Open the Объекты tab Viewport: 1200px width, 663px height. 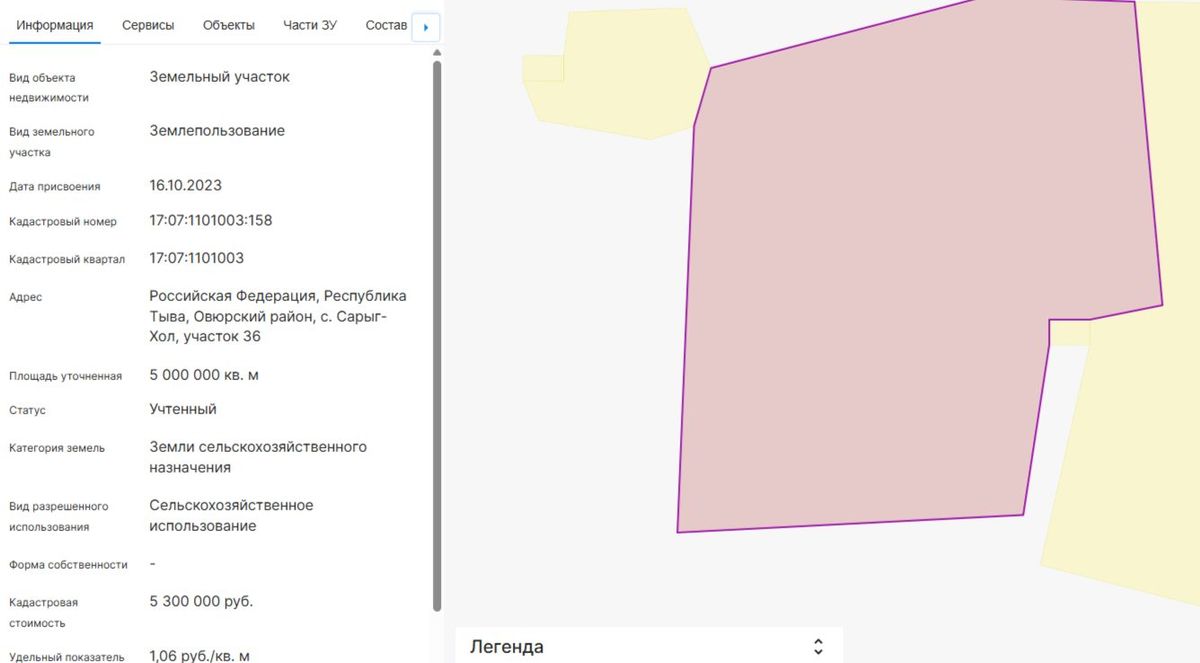[228, 25]
